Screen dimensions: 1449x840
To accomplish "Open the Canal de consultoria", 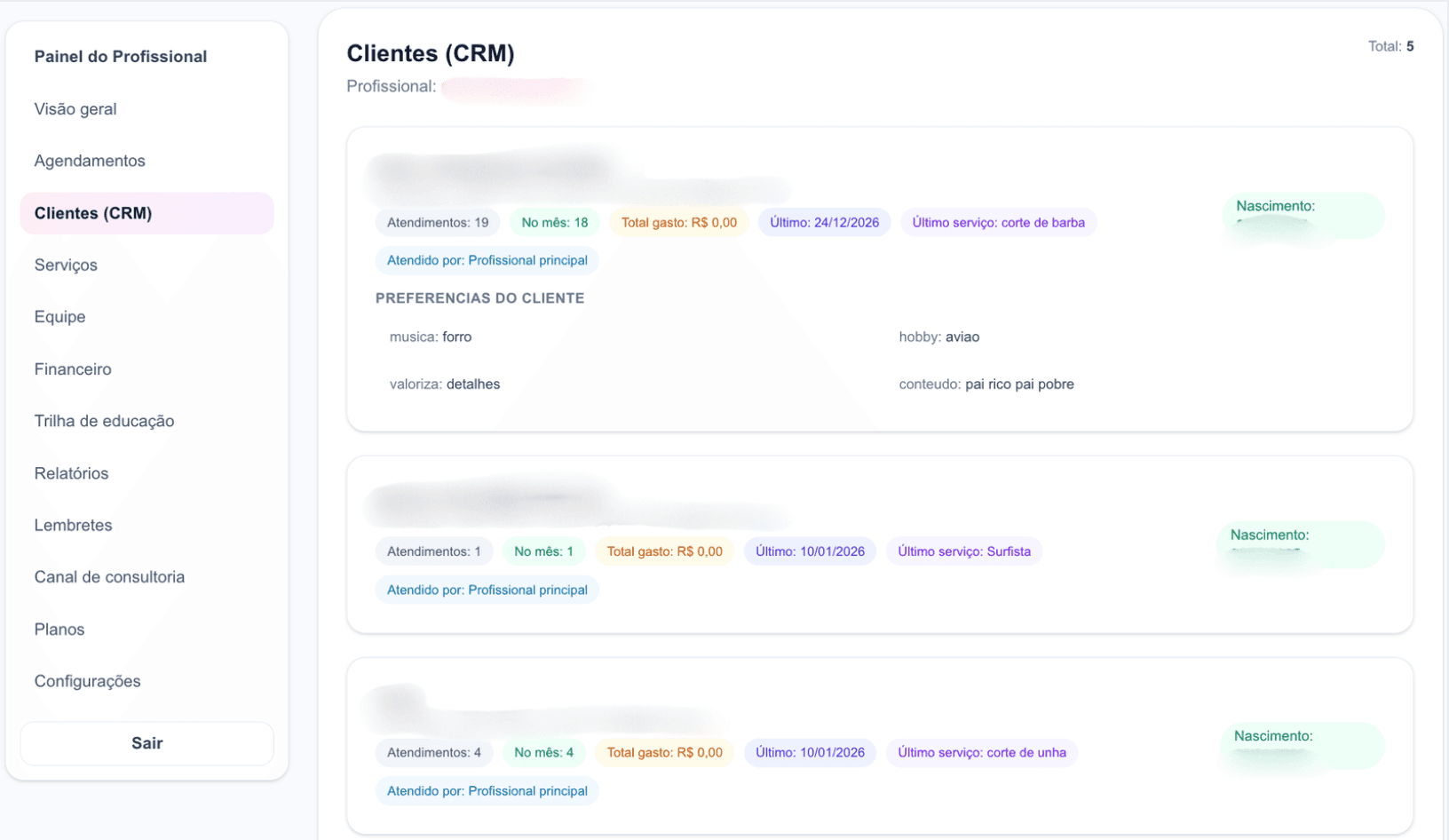I will [x=109, y=576].
